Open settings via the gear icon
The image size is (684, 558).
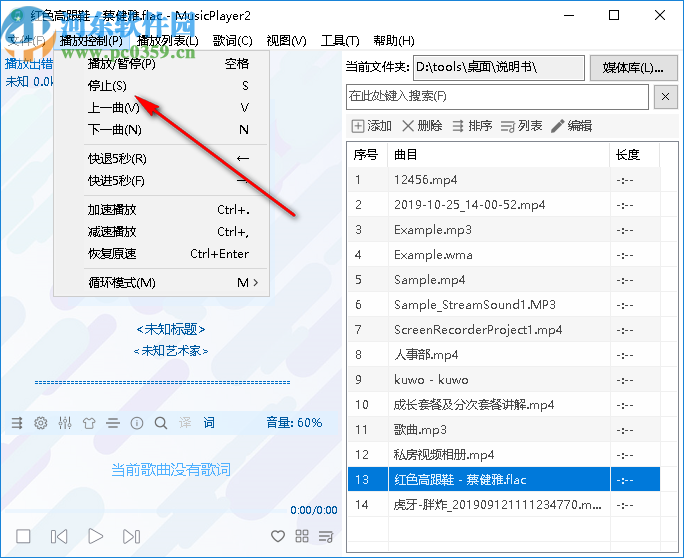pos(41,423)
